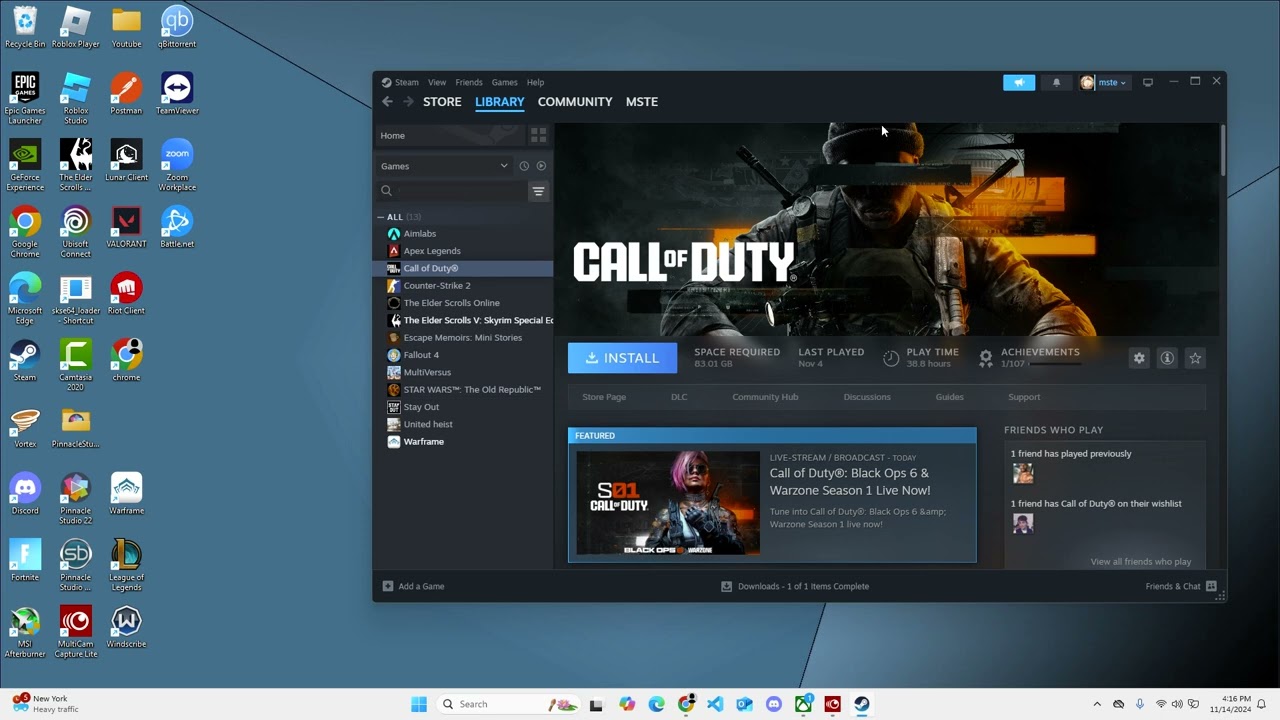The height and width of the screenshot is (720, 1280).
Task: Open the MSTE profile tab
Action: (642, 102)
